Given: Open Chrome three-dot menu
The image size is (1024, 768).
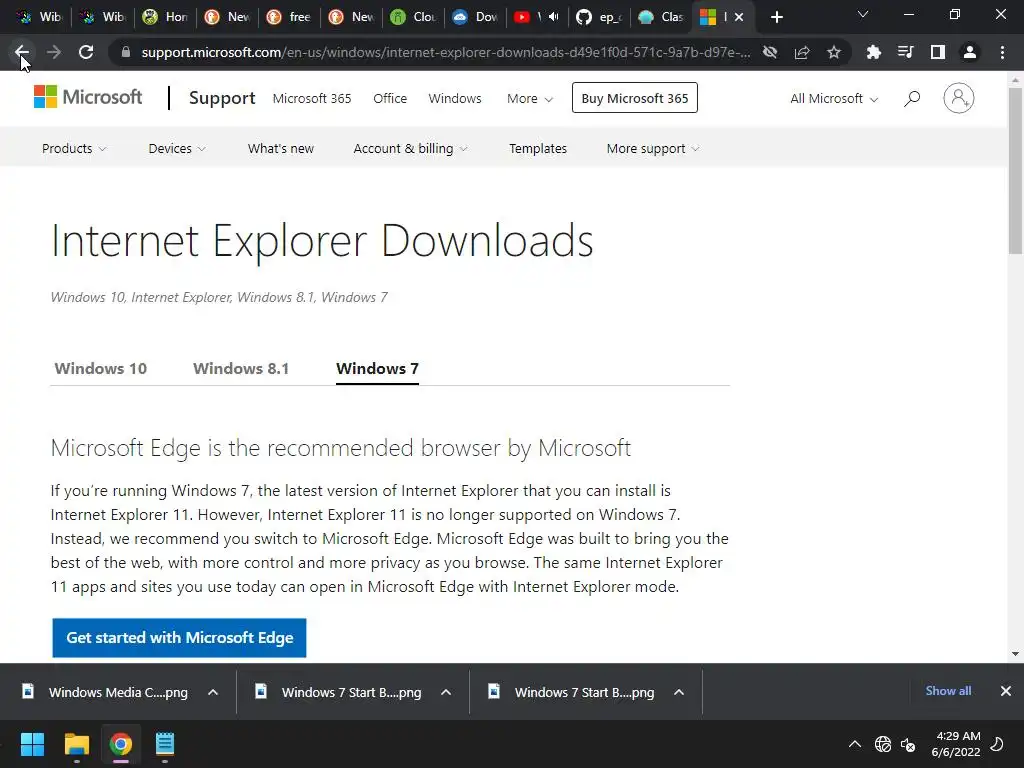Looking at the screenshot, I should (1002, 52).
